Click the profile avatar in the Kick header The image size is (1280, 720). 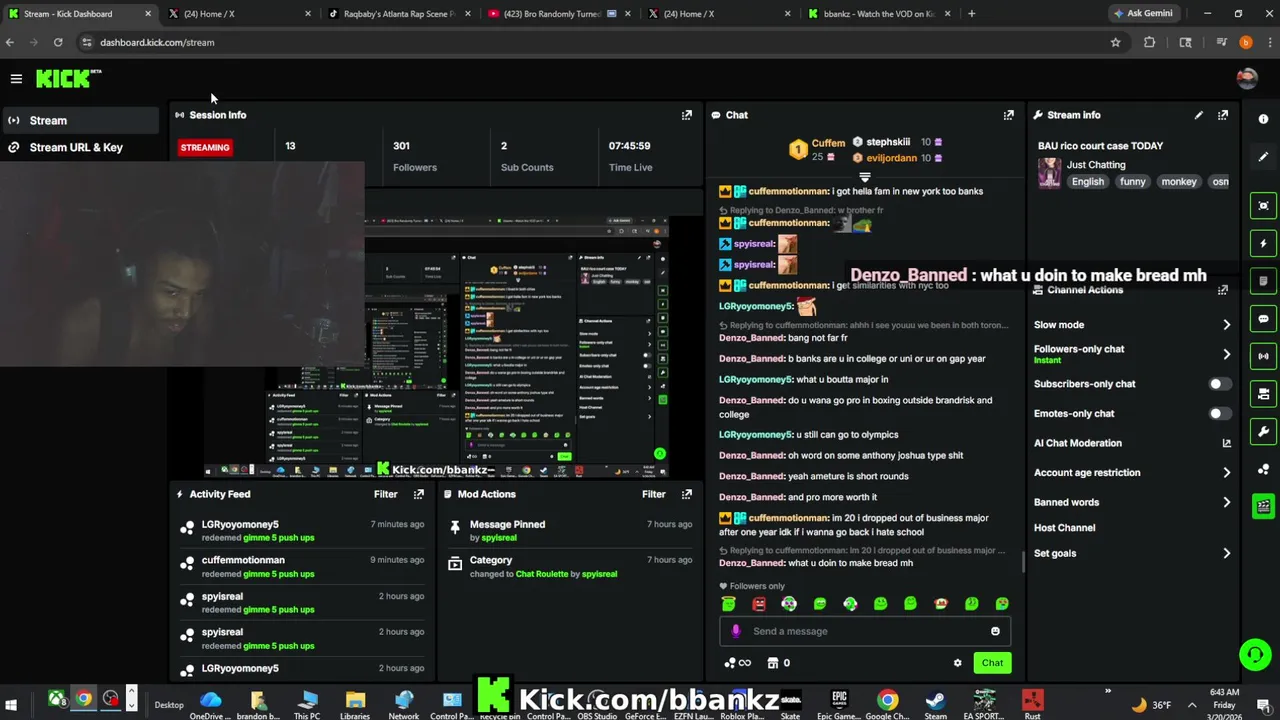coord(1246,78)
